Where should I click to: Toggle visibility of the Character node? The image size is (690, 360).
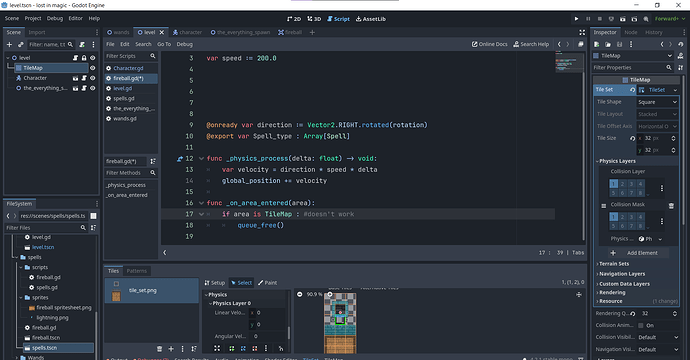tap(92, 78)
